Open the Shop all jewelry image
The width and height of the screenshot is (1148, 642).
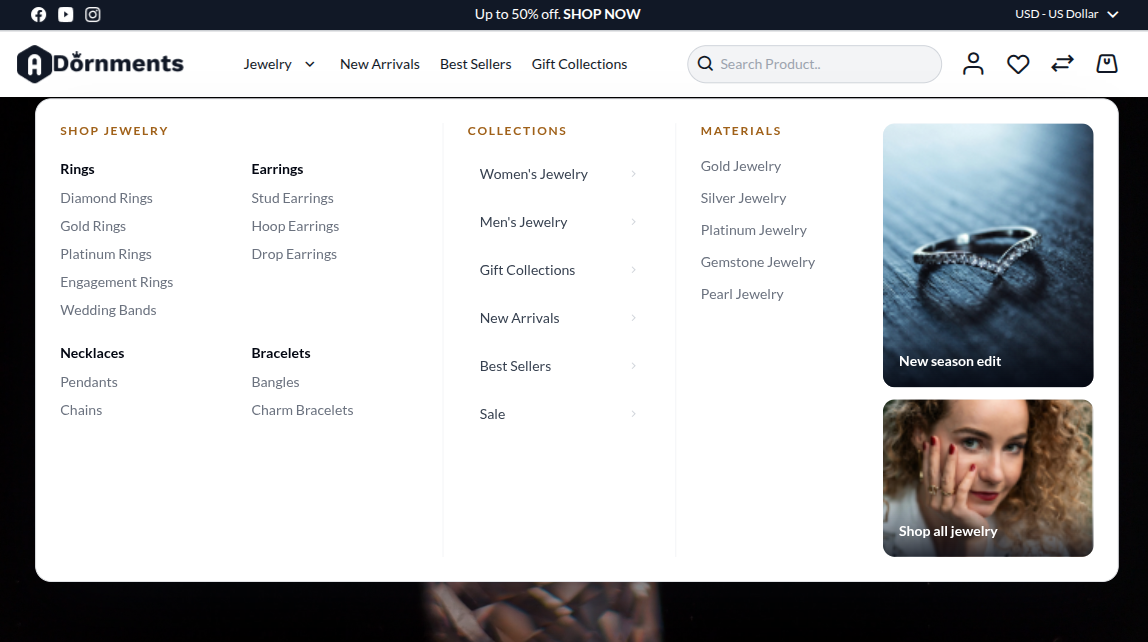pyautogui.click(x=988, y=478)
